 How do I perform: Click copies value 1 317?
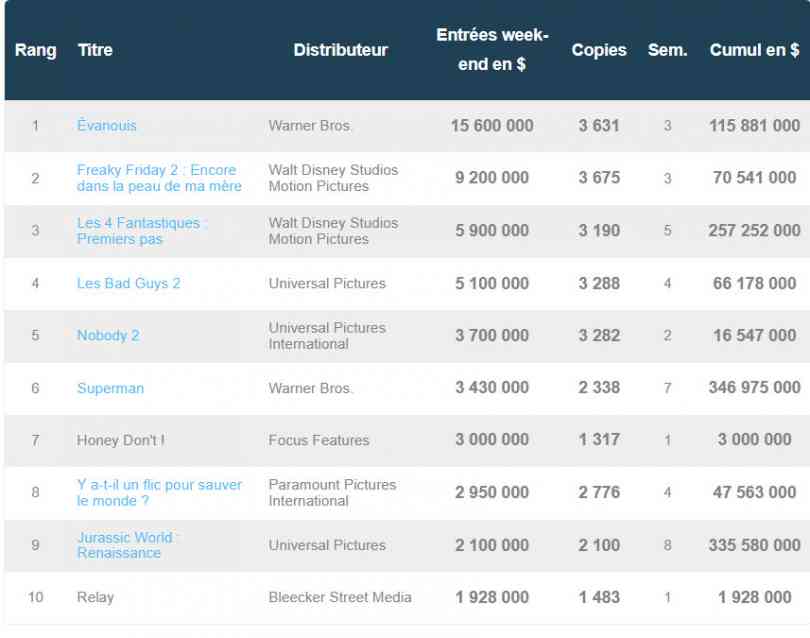pos(599,440)
